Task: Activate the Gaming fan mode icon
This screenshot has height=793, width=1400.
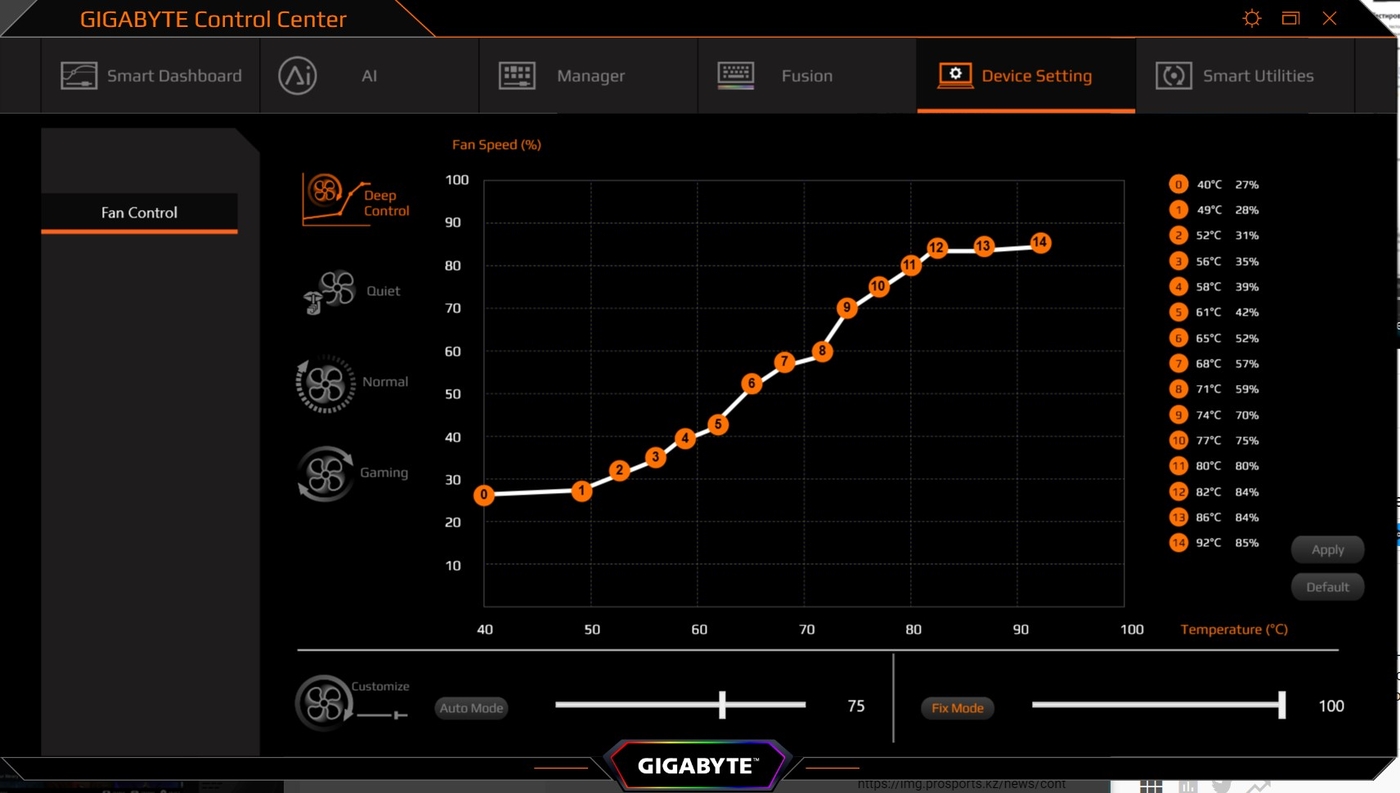Action: click(326, 473)
